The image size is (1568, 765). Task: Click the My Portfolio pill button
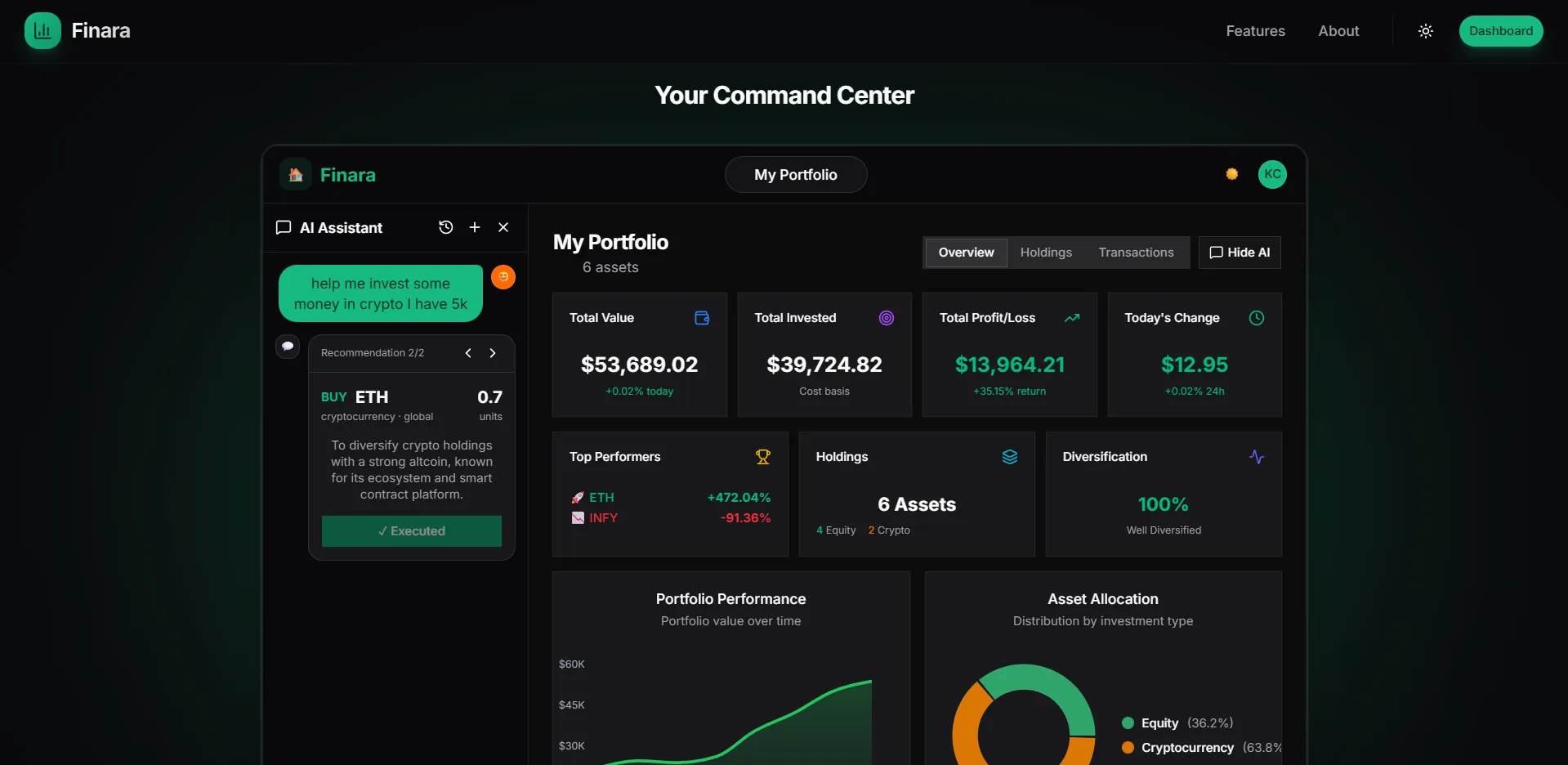coord(796,175)
